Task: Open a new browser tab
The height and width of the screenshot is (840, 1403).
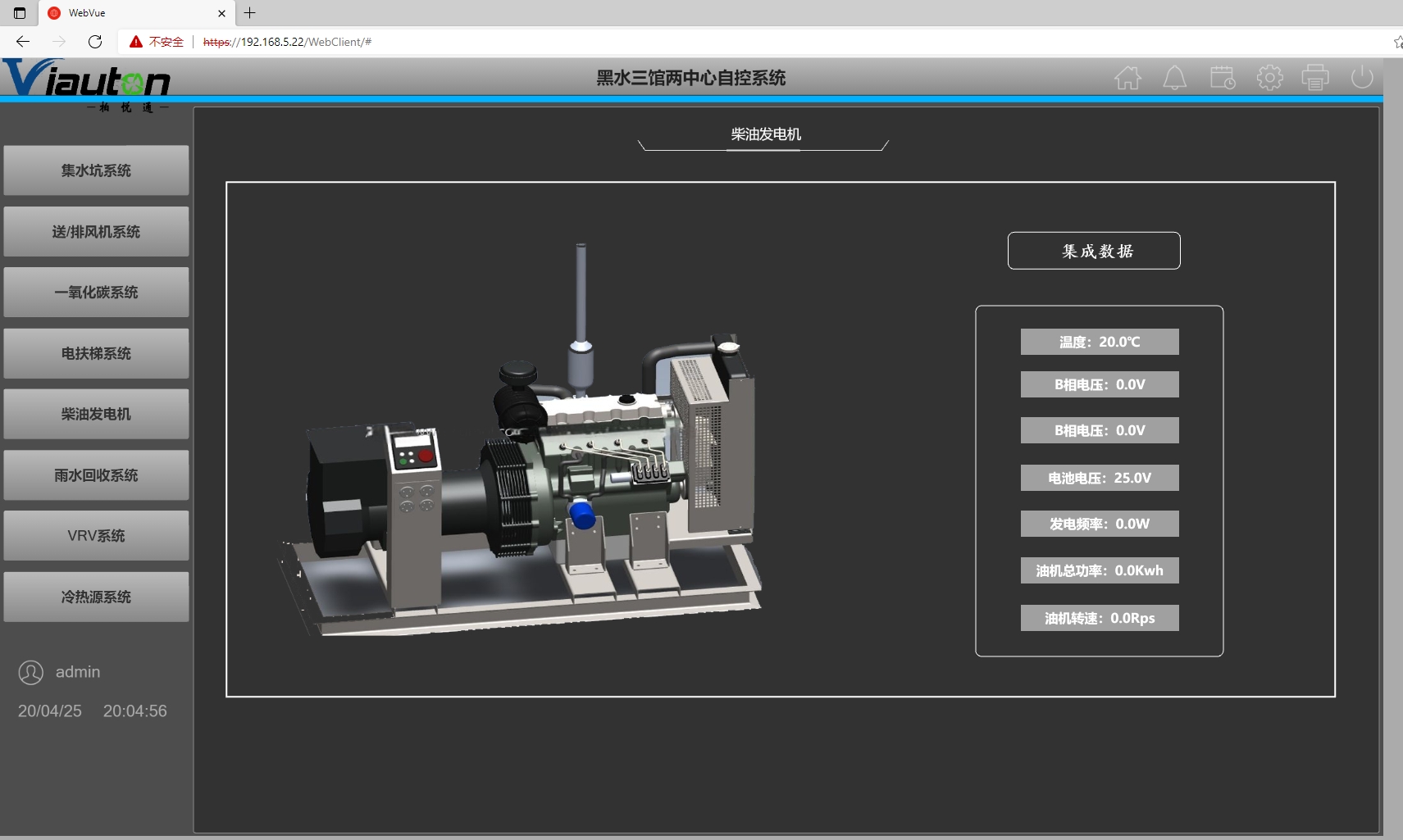Action: pos(250,13)
